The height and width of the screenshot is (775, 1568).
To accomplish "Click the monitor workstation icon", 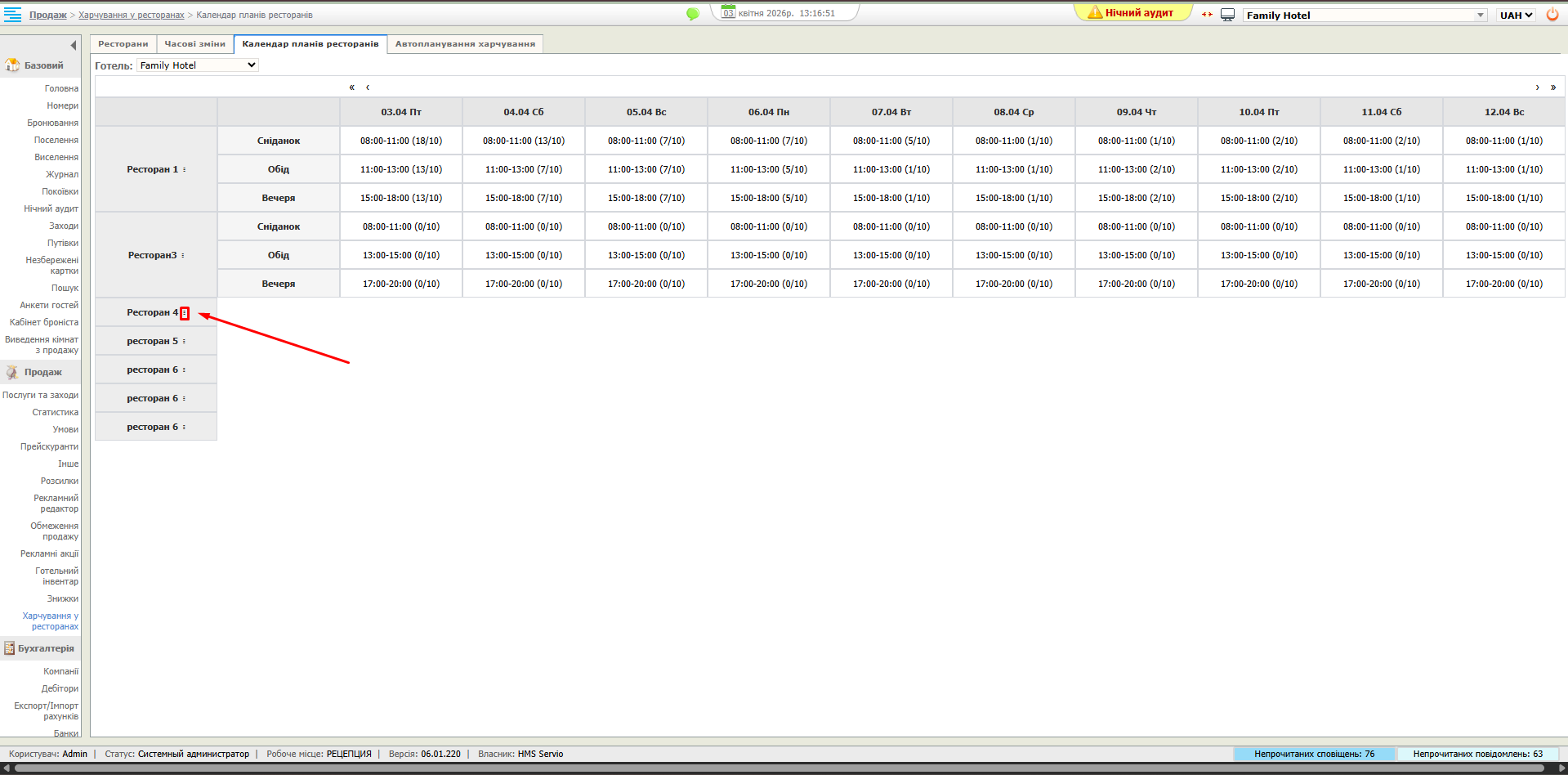I will (x=1227, y=15).
